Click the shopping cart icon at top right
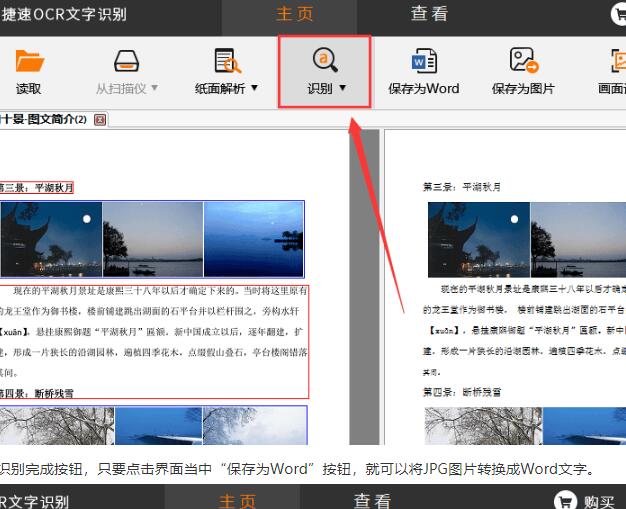This screenshot has width=626, height=509. pos(619,15)
